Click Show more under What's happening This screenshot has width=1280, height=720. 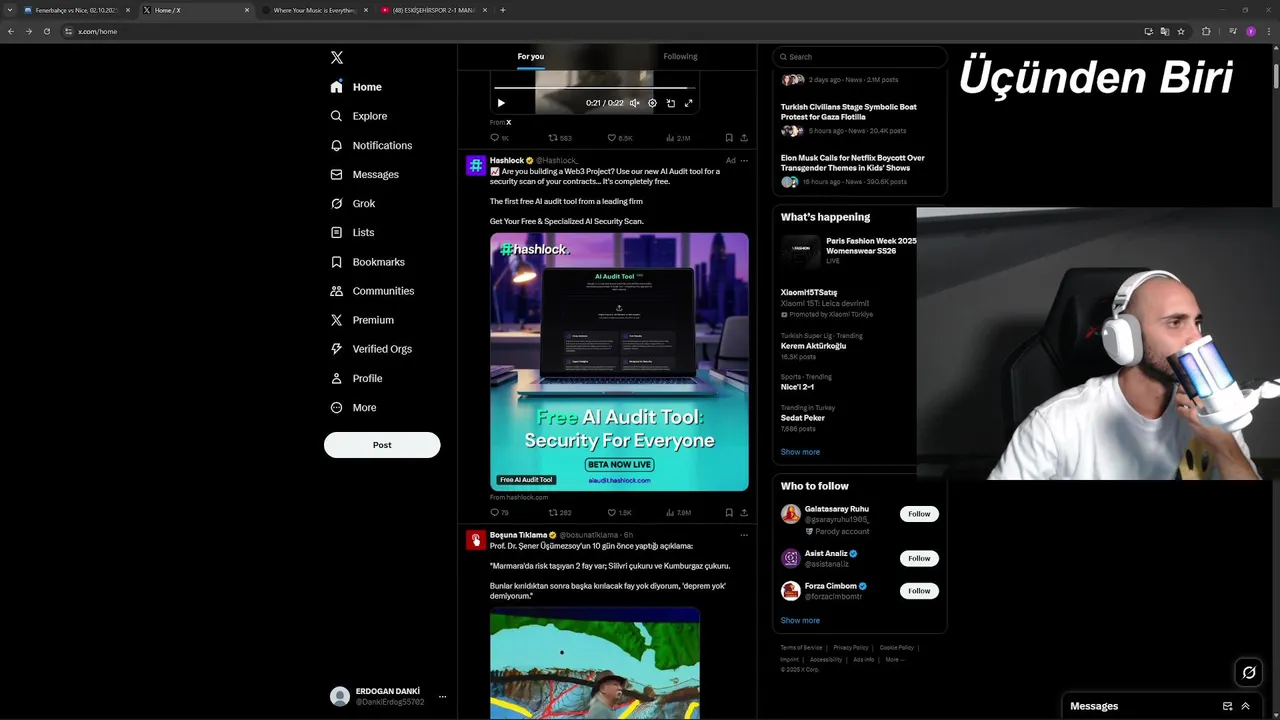point(800,452)
